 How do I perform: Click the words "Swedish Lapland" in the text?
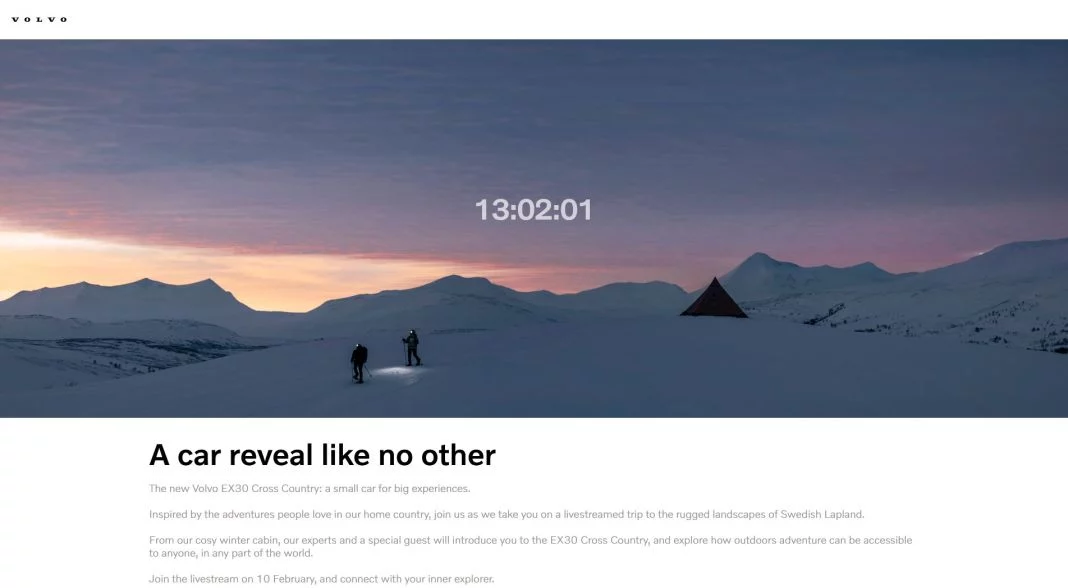click(821, 514)
